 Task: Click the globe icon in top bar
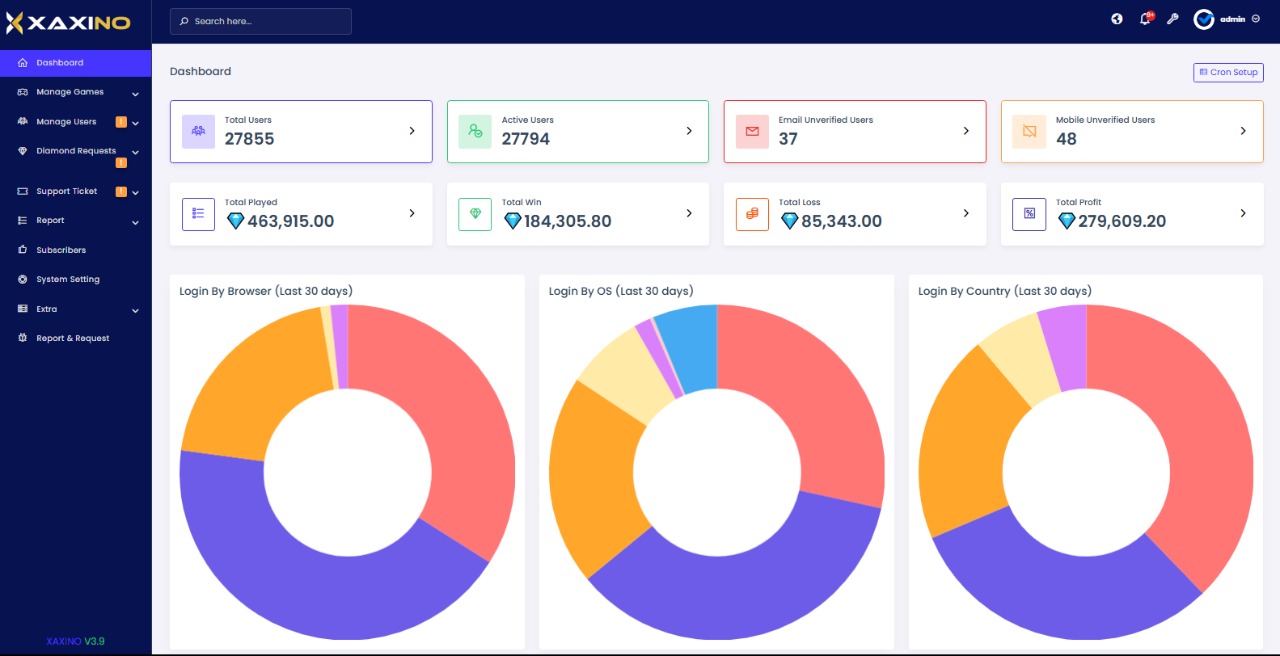click(1117, 19)
